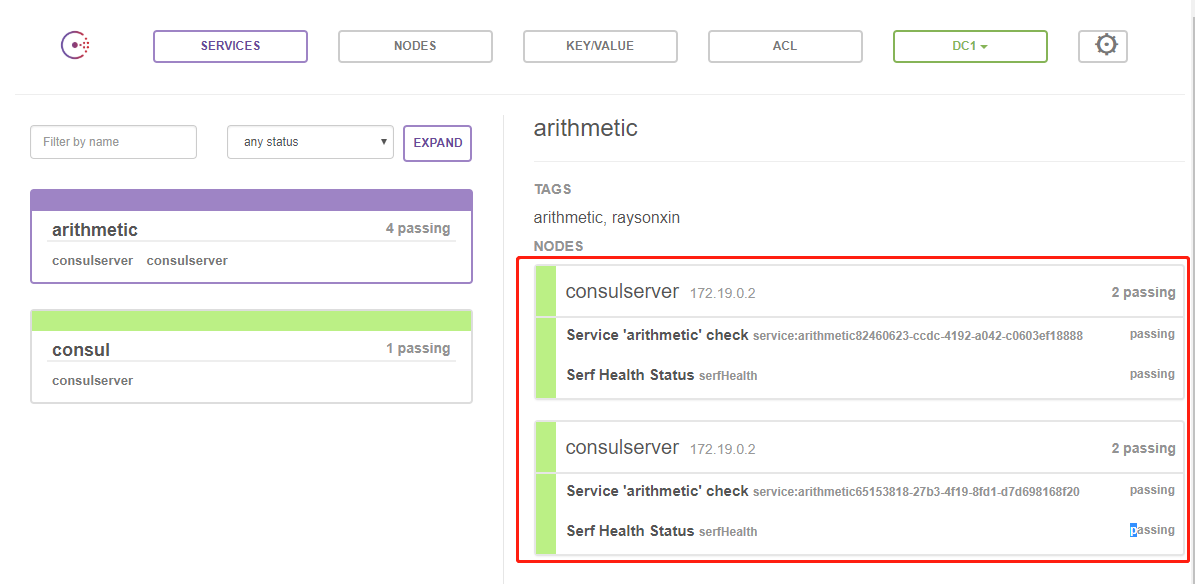Screen dimensions: 1195x584
Task: Focus the 'Filter by name' input field
Action: 114,142
